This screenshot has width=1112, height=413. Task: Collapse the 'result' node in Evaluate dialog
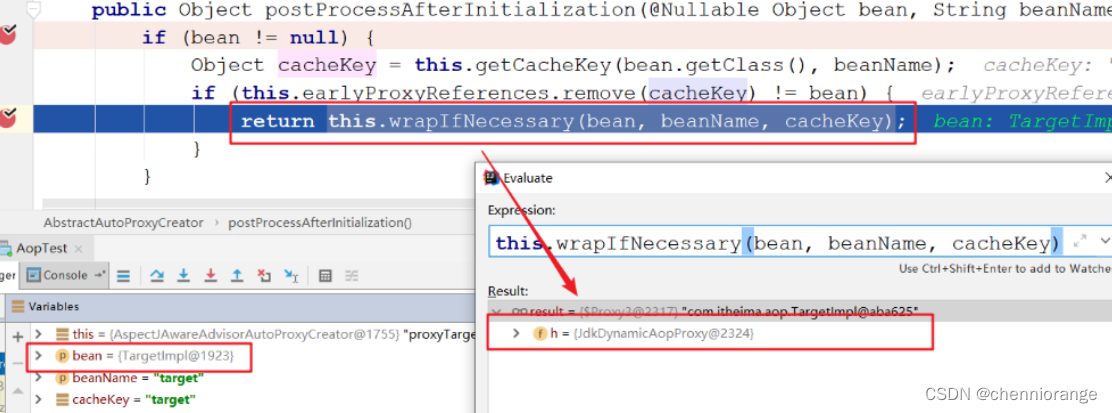coord(496,311)
